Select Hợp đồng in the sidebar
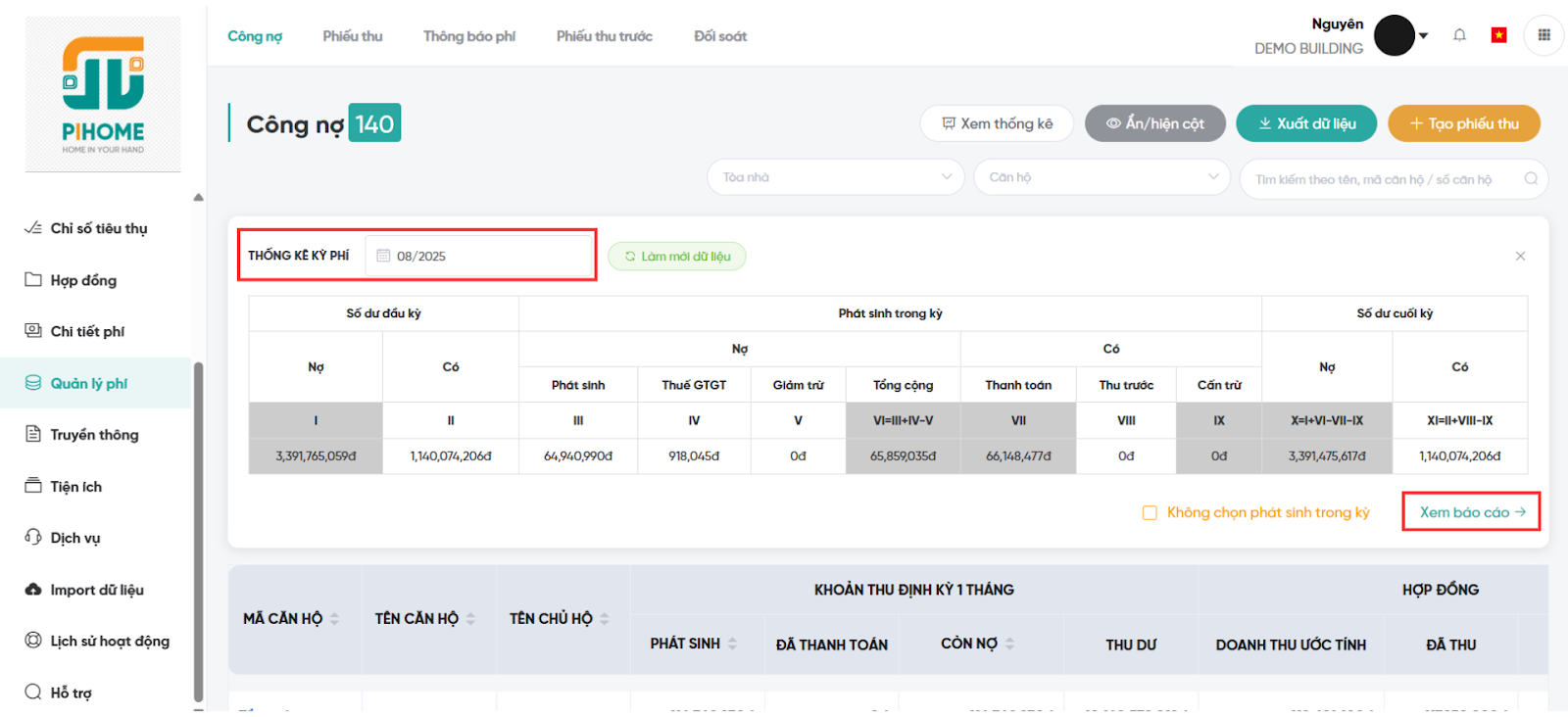This screenshot has width=1568, height=717. click(x=83, y=280)
